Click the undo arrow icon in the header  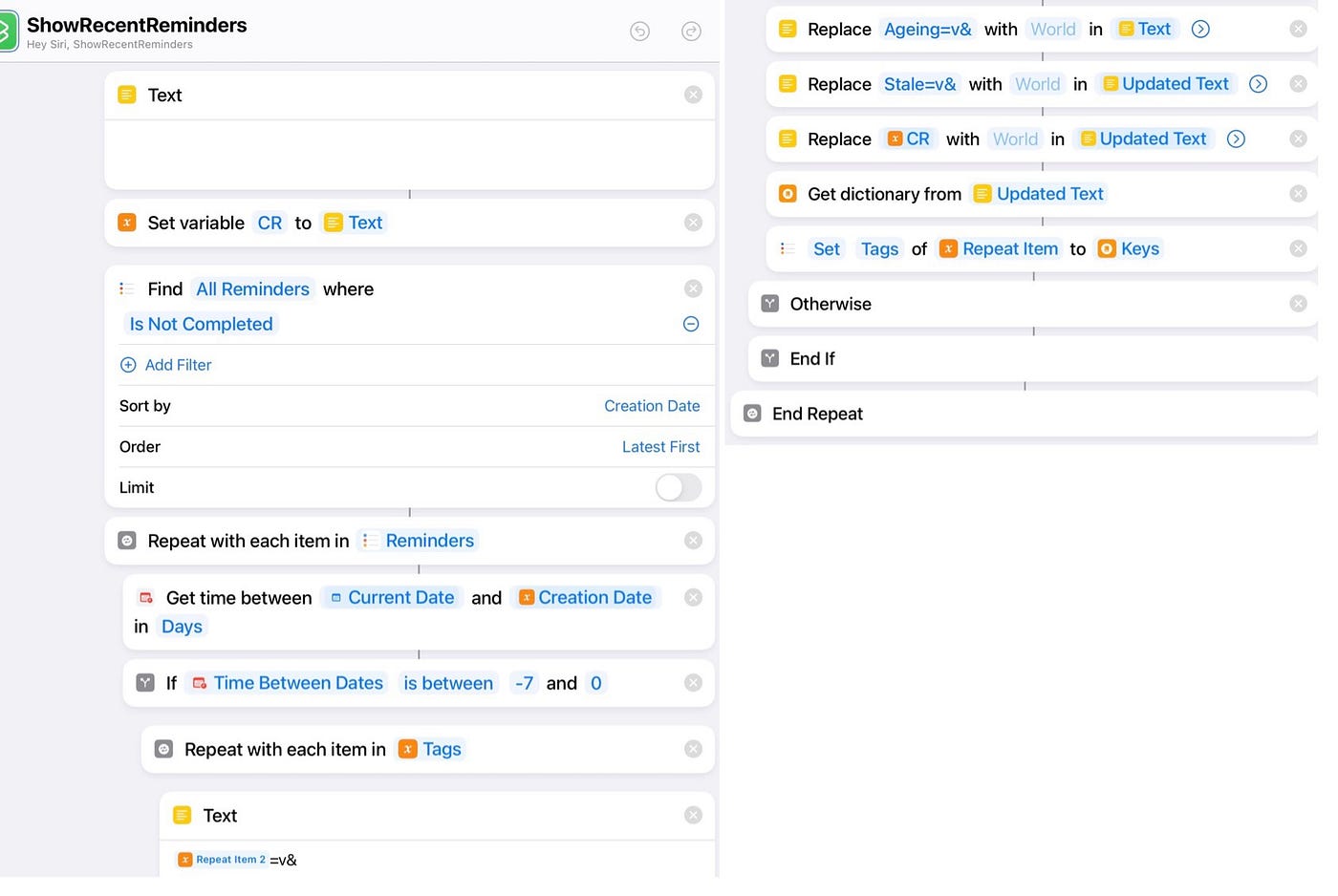coord(640,32)
